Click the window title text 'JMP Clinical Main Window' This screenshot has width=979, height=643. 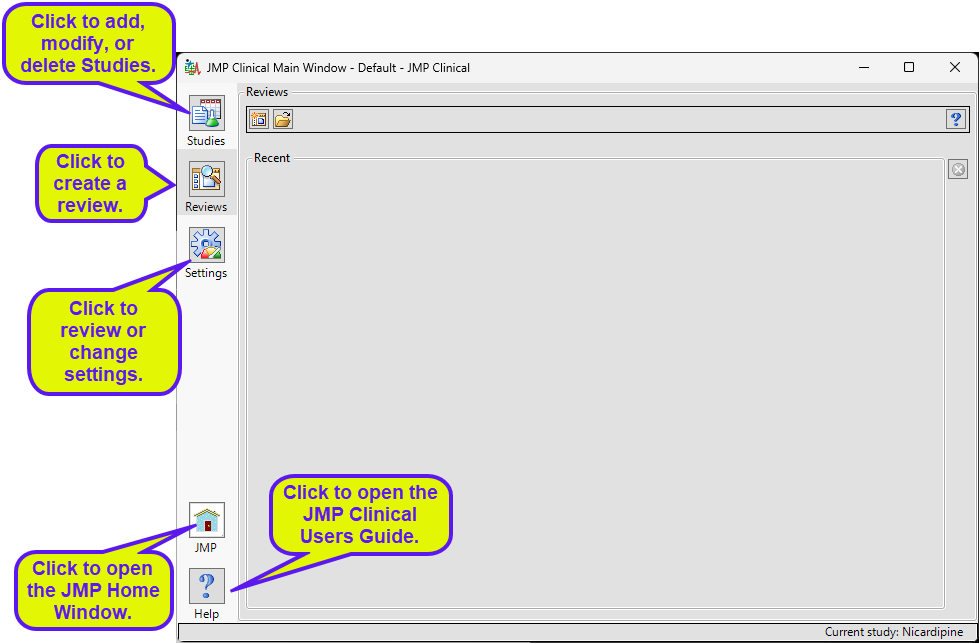[x=277, y=67]
